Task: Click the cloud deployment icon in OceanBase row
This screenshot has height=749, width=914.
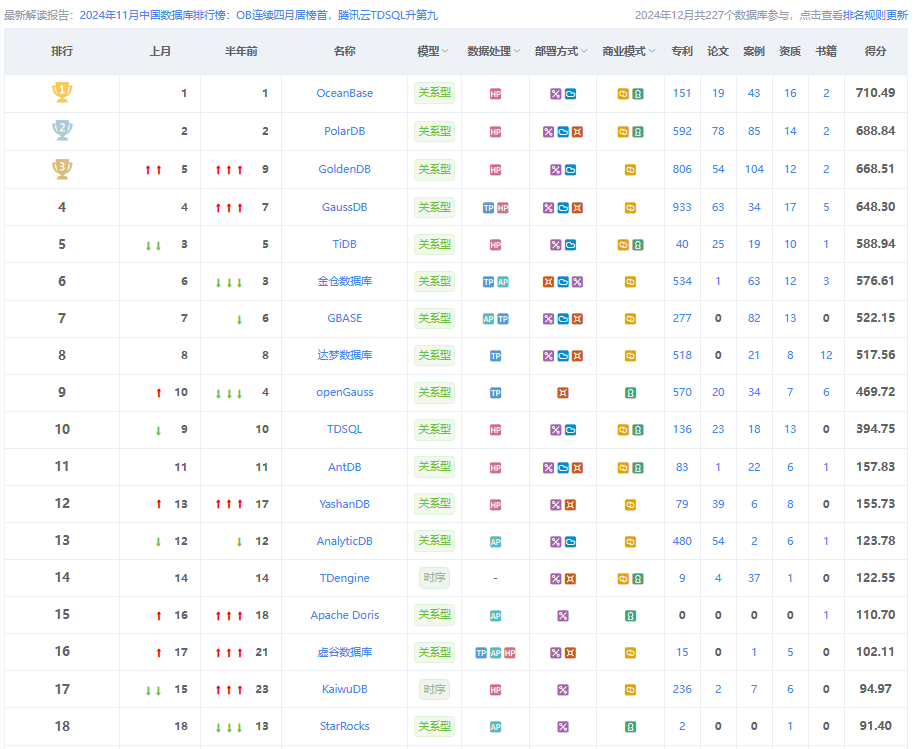Action: [x=571, y=94]
